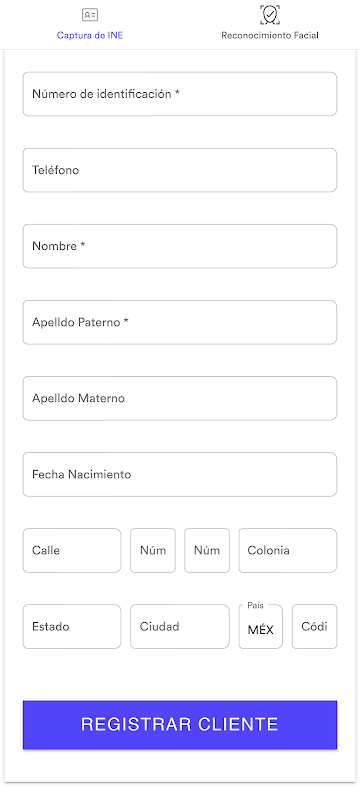Click the ID card icon above Captura de INE
Image resolution: width=360 pixels, height=800 pixels.
[x=90, y=15]
